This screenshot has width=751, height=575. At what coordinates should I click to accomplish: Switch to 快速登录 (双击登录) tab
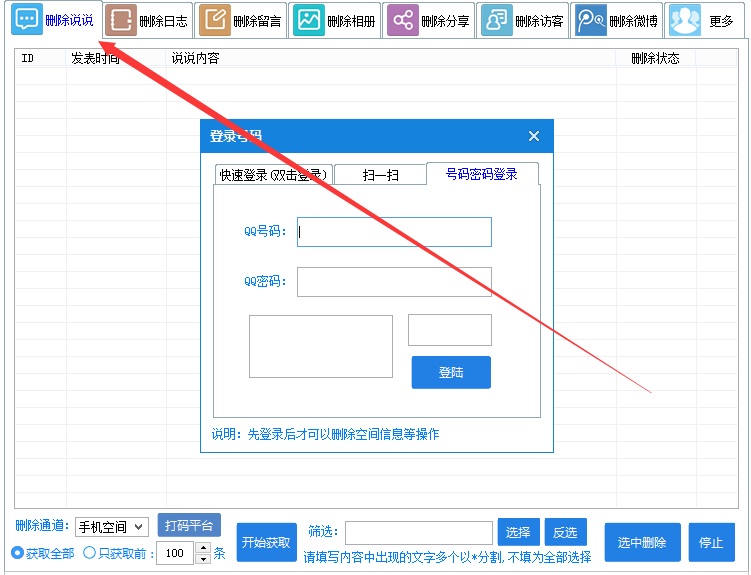[273, 175]
